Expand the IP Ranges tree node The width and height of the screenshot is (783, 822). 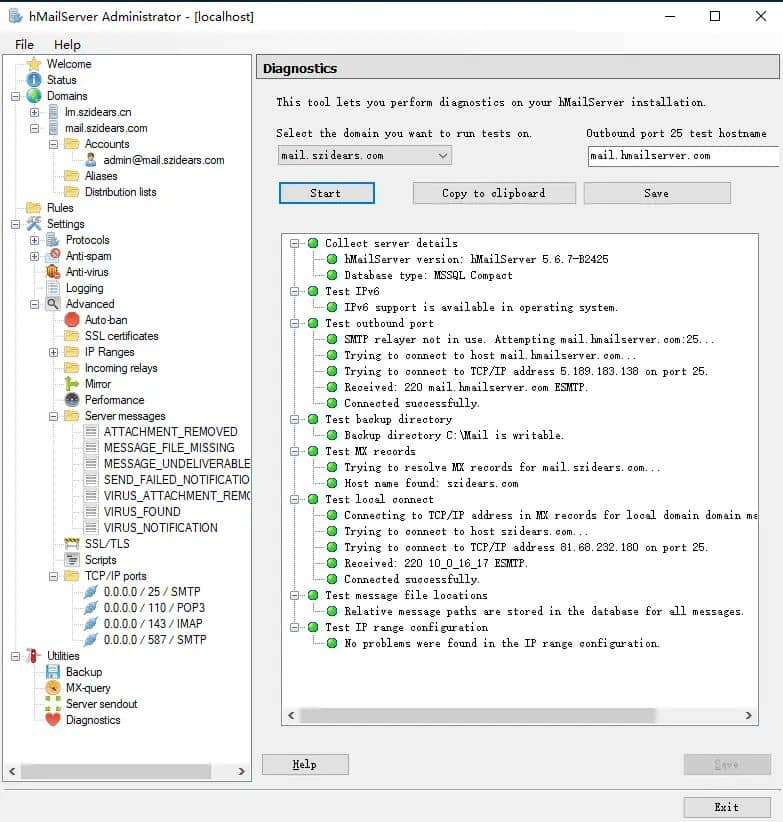click(x=54, y=352)
